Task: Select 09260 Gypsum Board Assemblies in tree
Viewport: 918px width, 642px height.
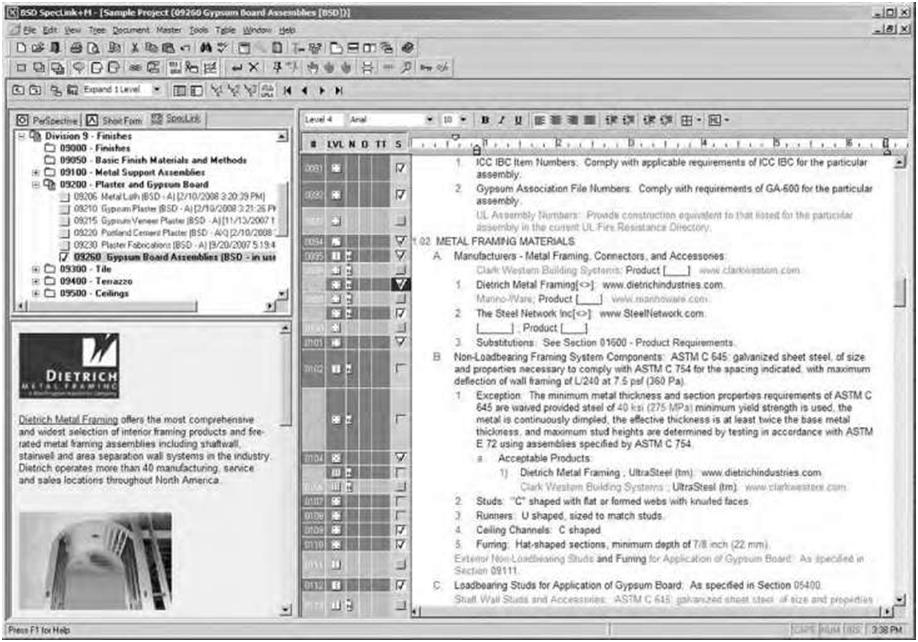Action: click(174, 257)
